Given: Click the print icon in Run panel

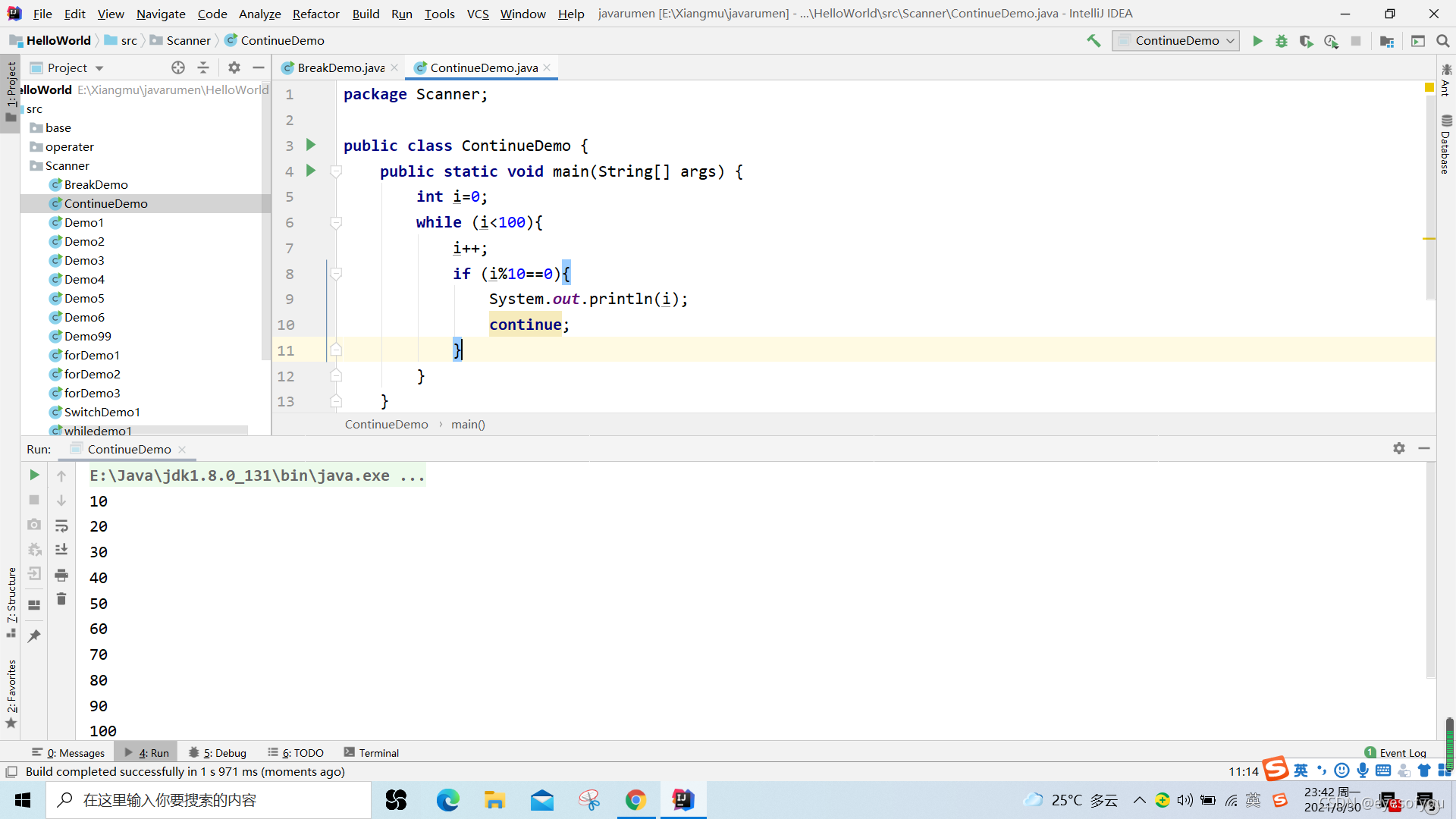Looking at the screenshot, I should [x=61, y=575].
